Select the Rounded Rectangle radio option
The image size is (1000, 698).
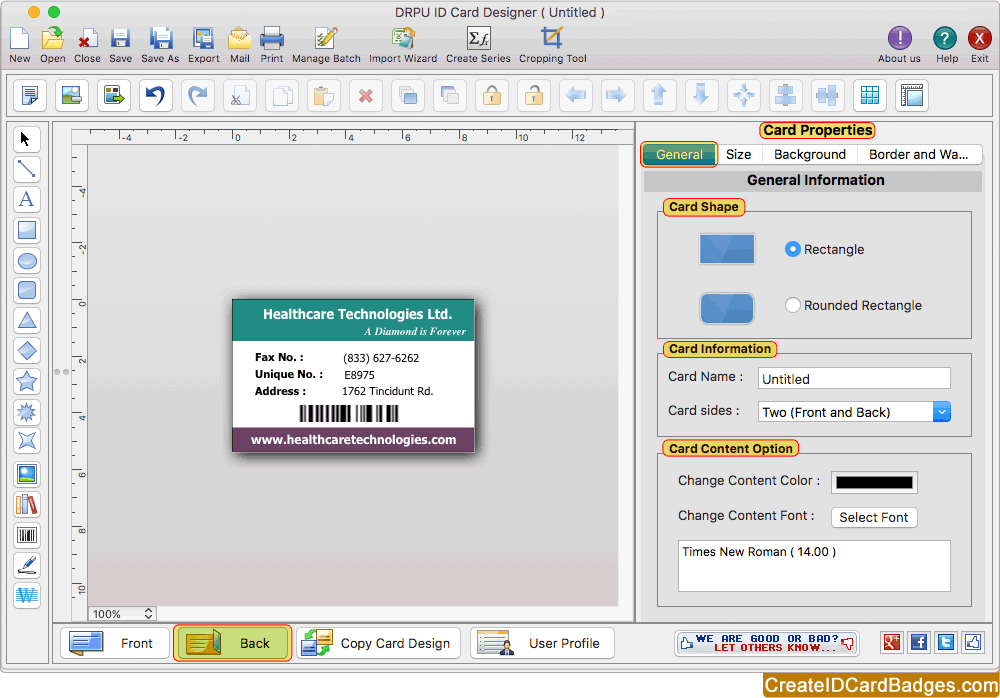793,305
